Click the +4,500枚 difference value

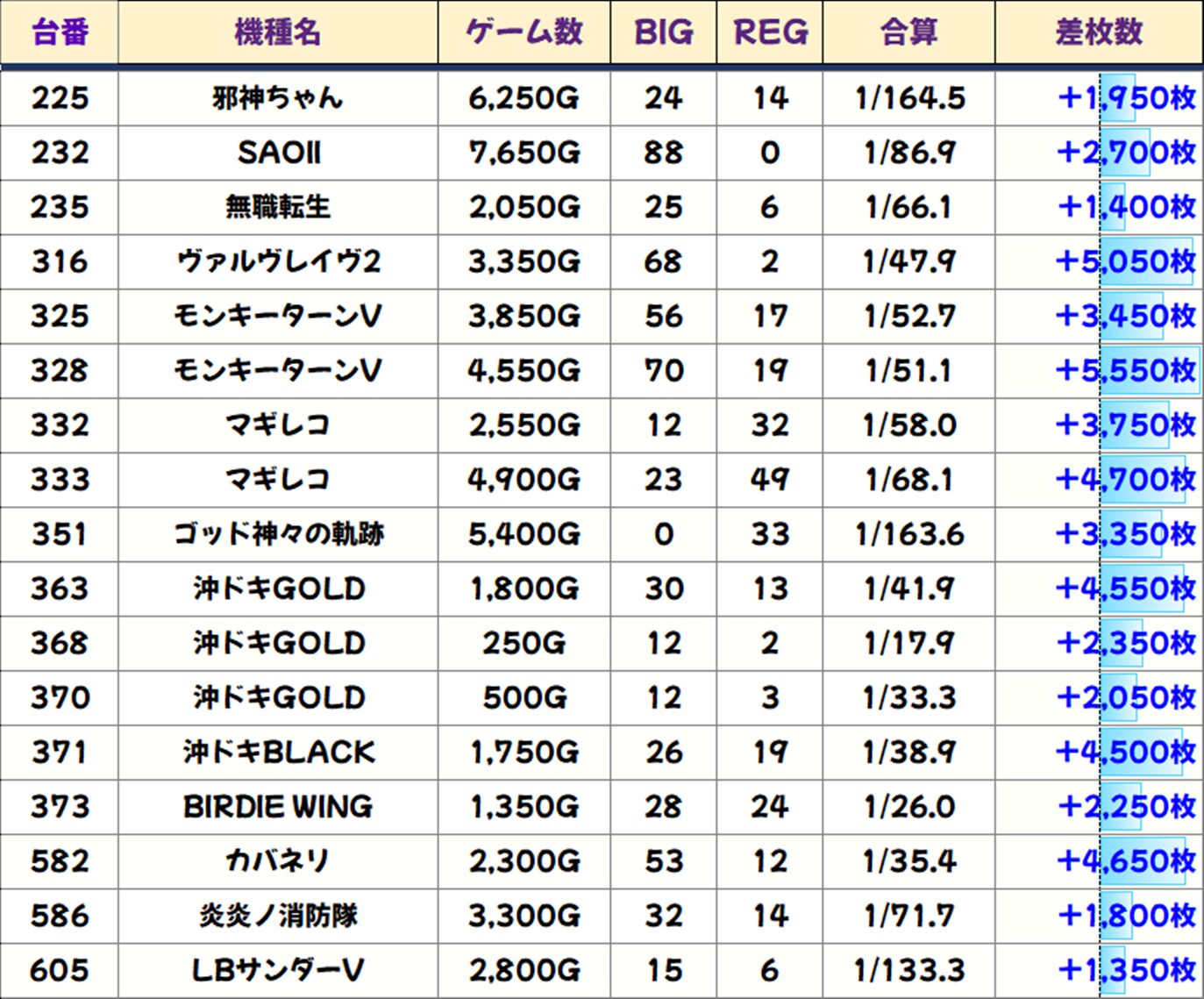point(1127,753)
